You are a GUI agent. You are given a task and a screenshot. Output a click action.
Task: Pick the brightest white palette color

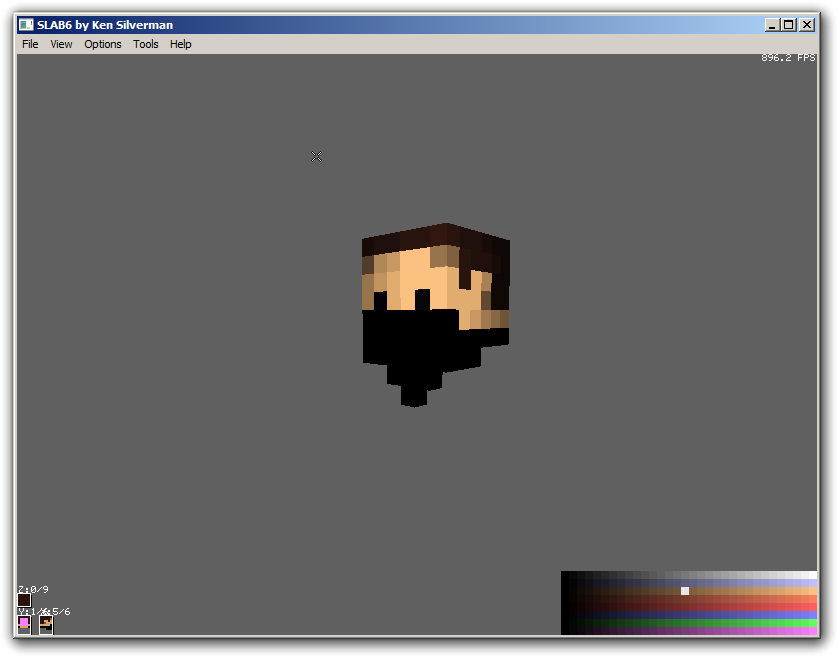813,575
